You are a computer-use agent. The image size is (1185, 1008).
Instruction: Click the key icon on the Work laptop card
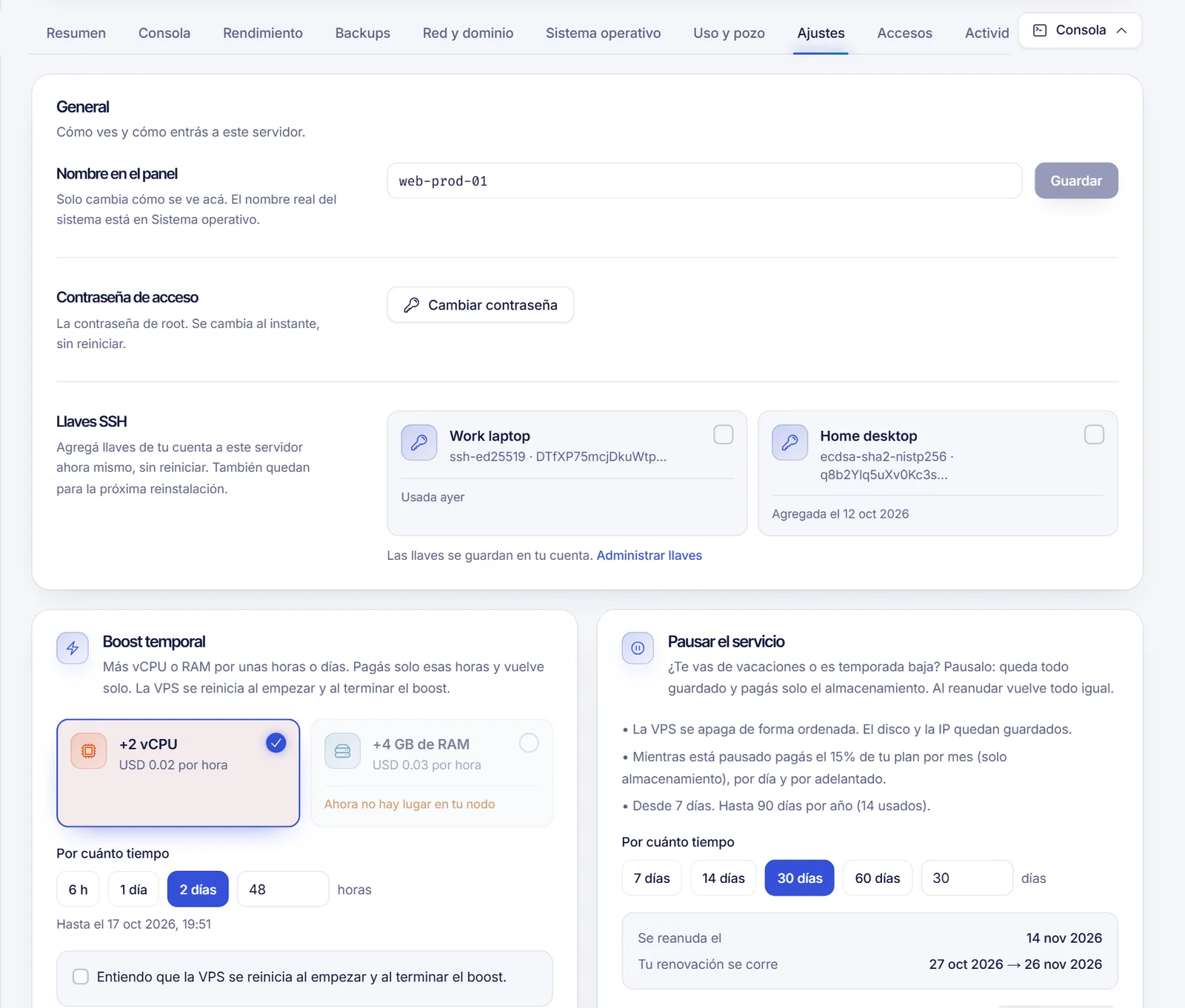tap(419, 443)
